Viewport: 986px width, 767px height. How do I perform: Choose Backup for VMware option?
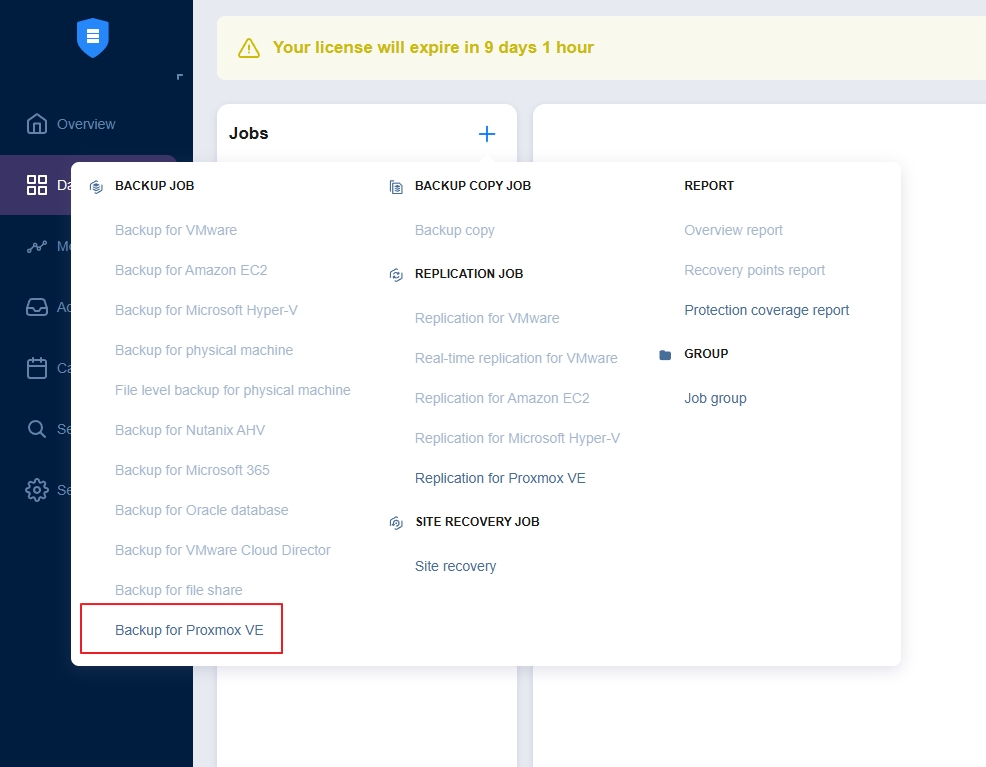[176, 230]
